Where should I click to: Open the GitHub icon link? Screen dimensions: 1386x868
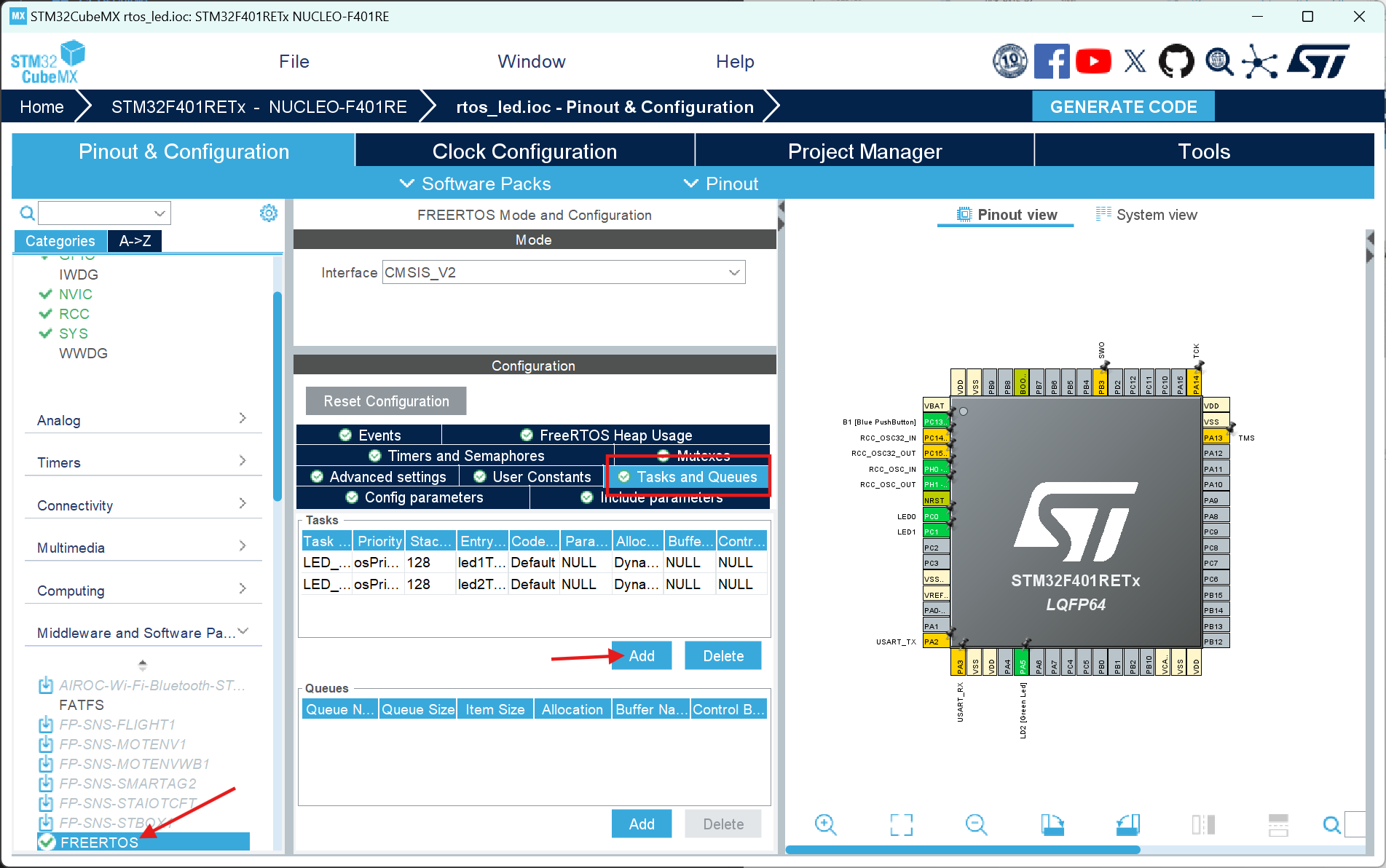point(1176,62)
